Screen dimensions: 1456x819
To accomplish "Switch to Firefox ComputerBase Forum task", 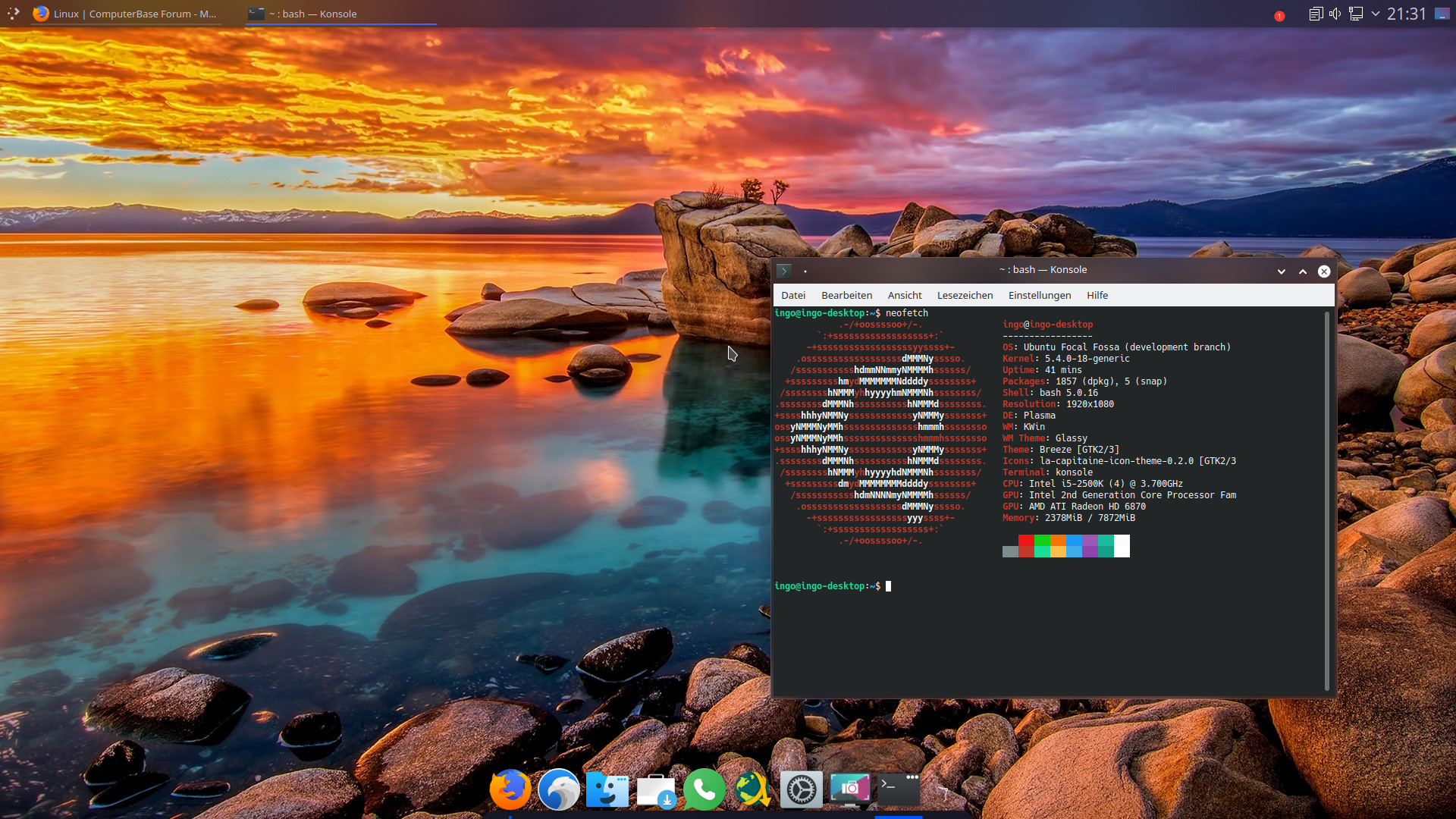I will (126, 14).
